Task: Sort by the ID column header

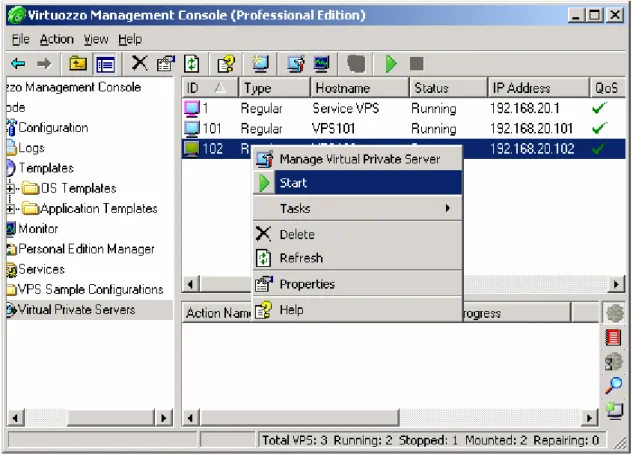Action: 210,88
